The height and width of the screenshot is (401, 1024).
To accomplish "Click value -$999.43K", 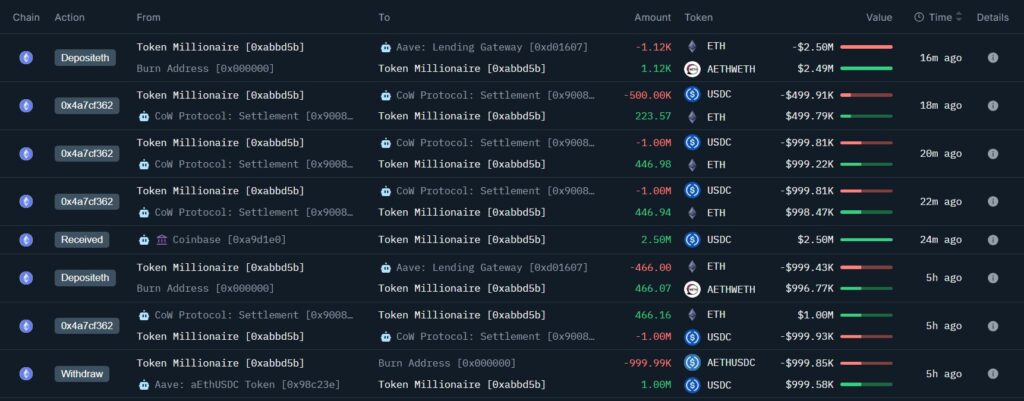I will pos(807,267).
